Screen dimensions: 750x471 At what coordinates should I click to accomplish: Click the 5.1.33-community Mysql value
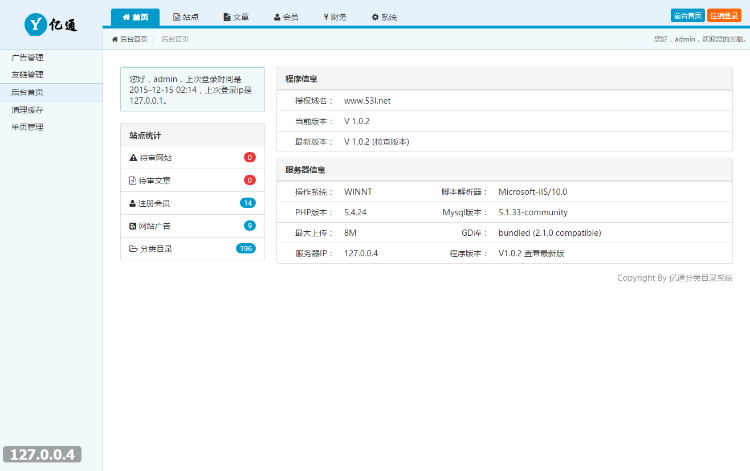(533, 212)
